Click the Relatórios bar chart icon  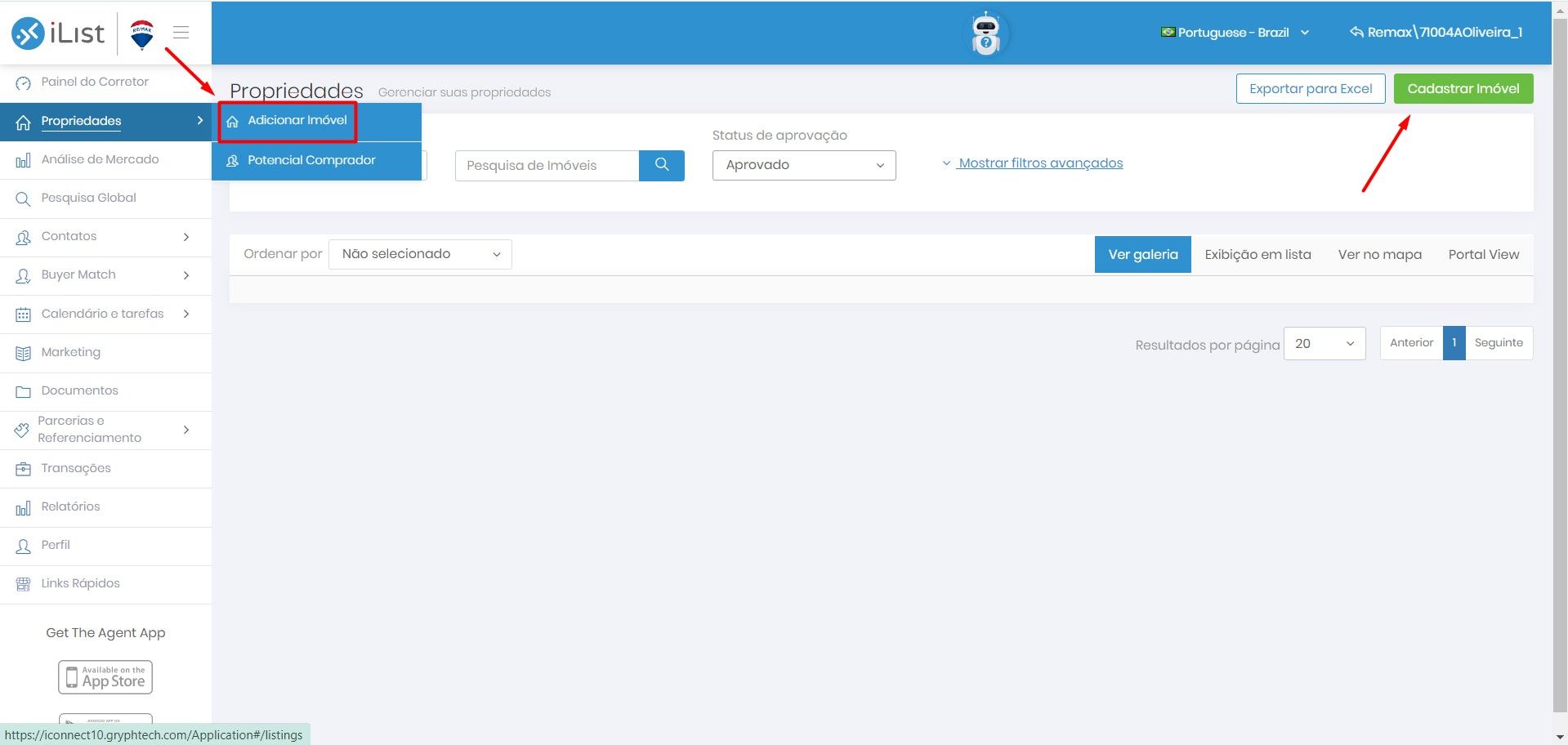(23, 507)
